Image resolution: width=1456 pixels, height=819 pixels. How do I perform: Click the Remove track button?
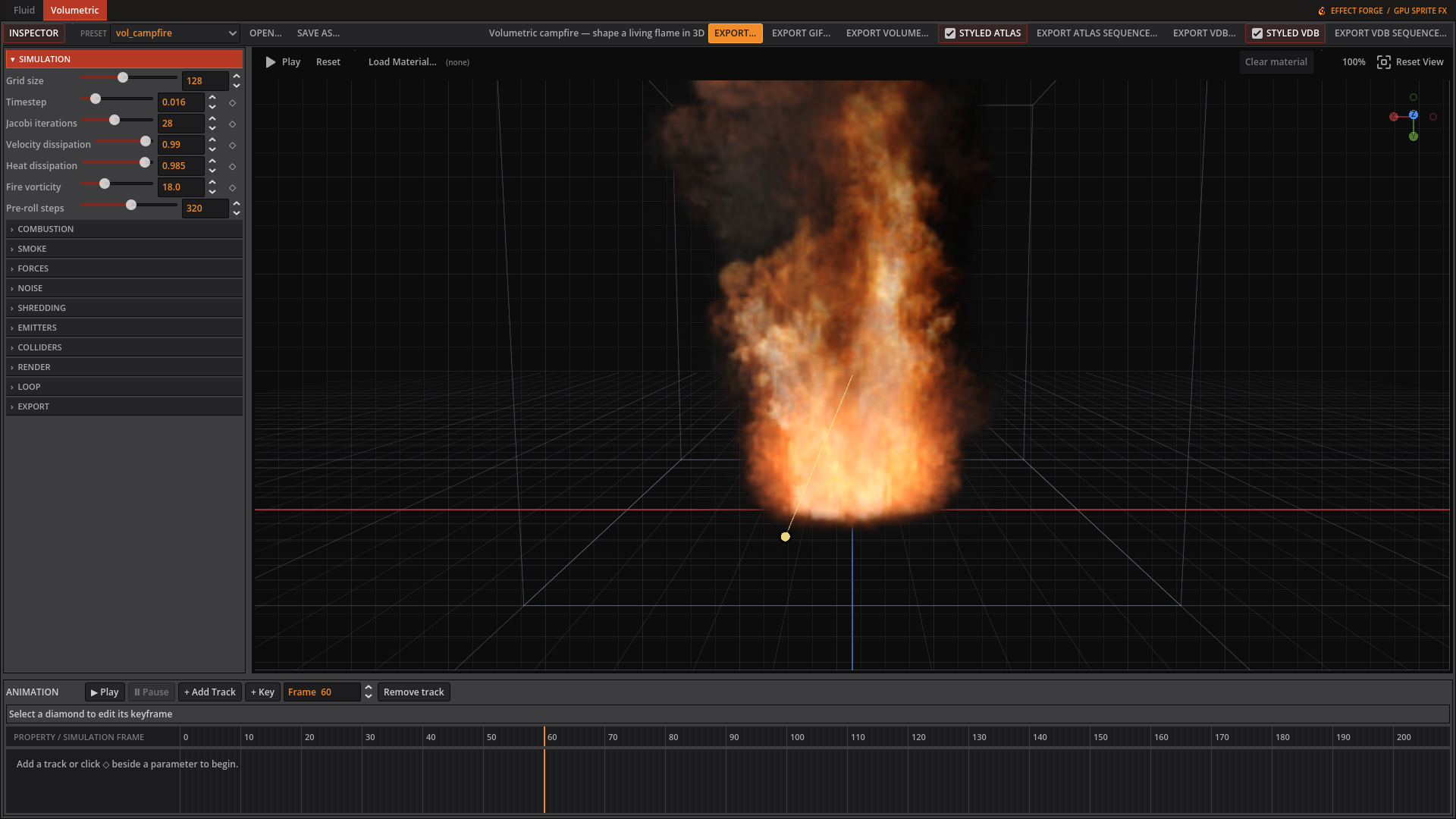(x=414, y=692)
